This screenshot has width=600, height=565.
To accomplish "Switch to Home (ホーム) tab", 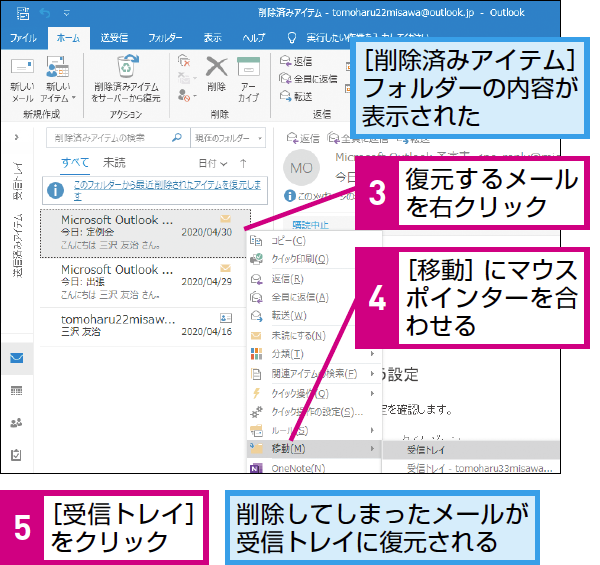I will 68,38.
